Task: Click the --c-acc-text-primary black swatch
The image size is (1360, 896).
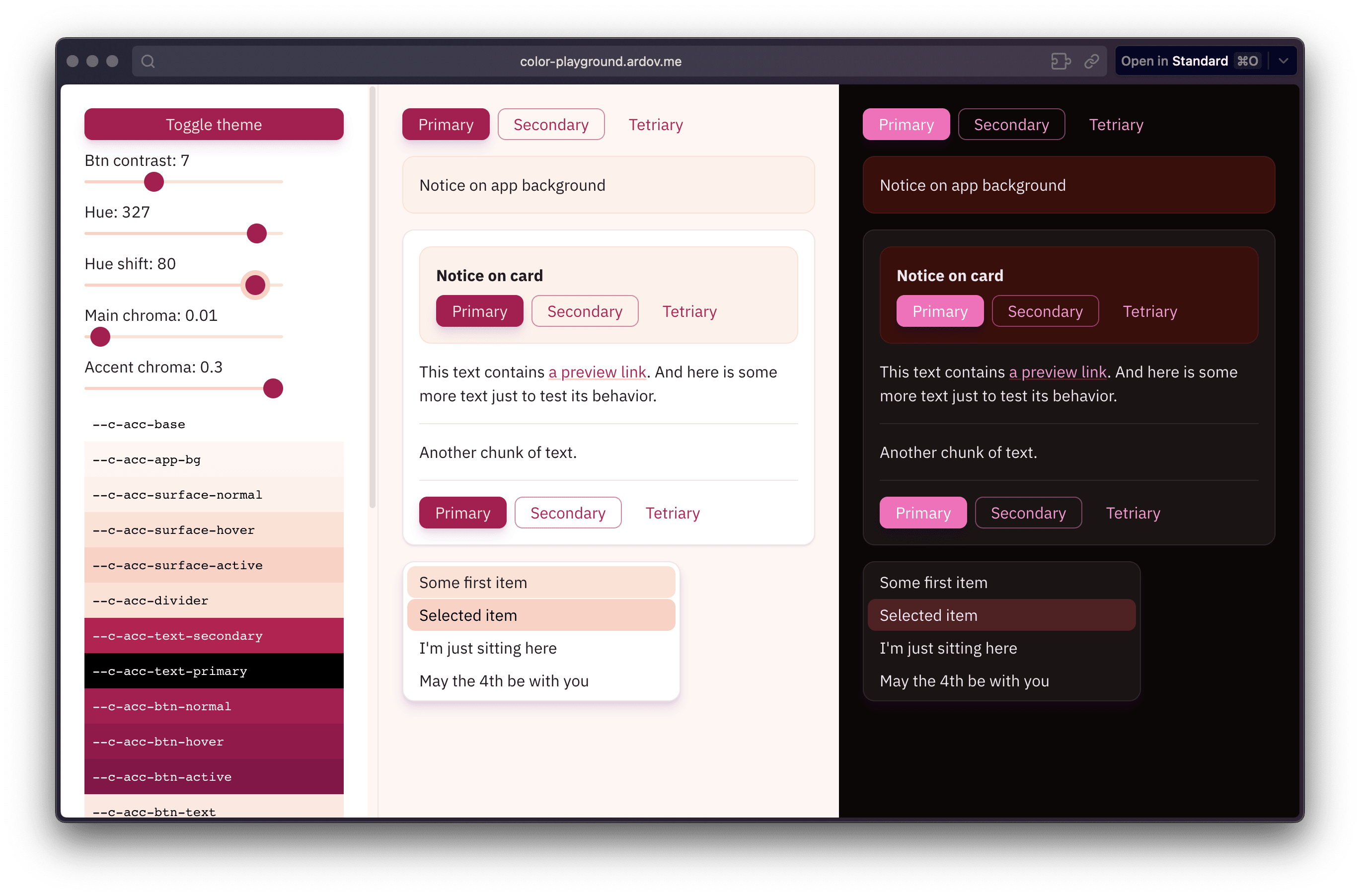Action: [214, 671]
